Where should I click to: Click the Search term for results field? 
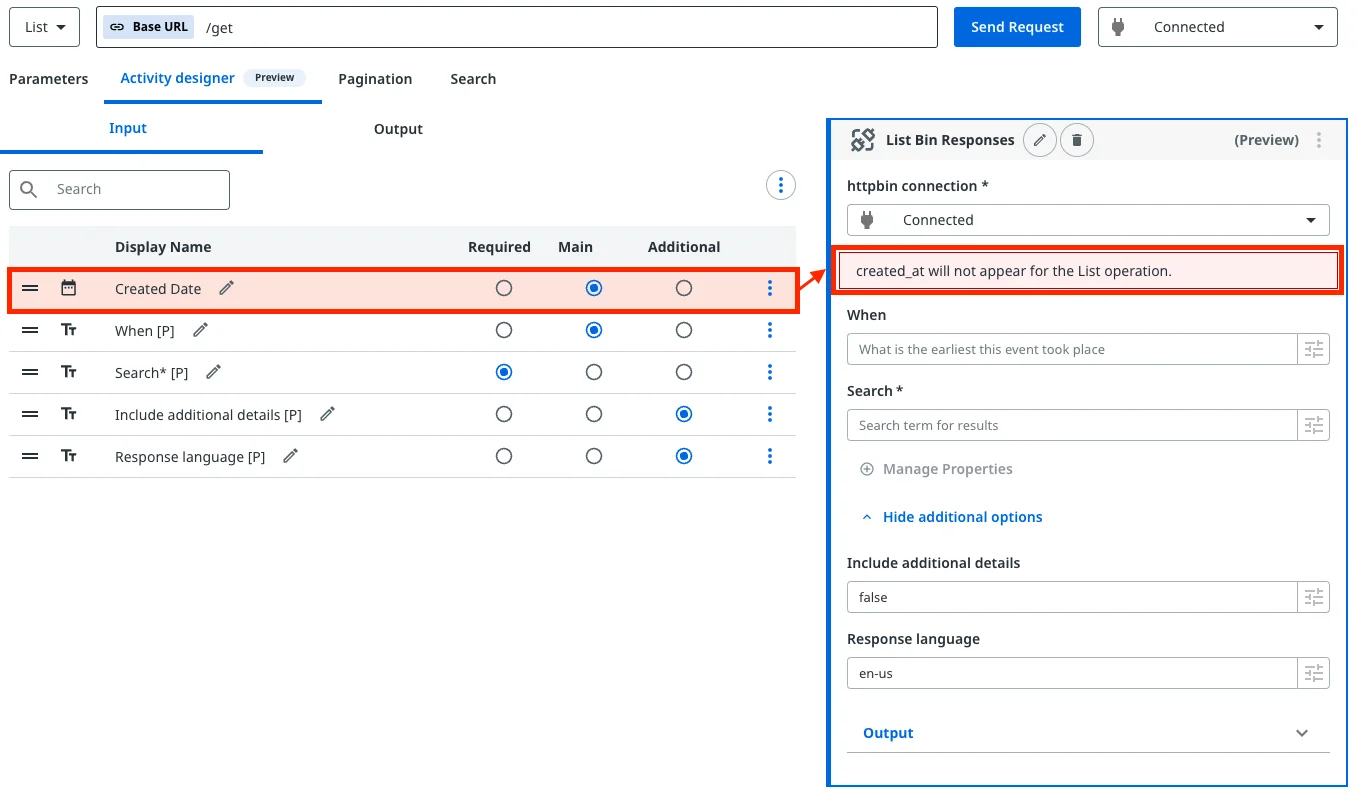click(x=1071, y=425)
